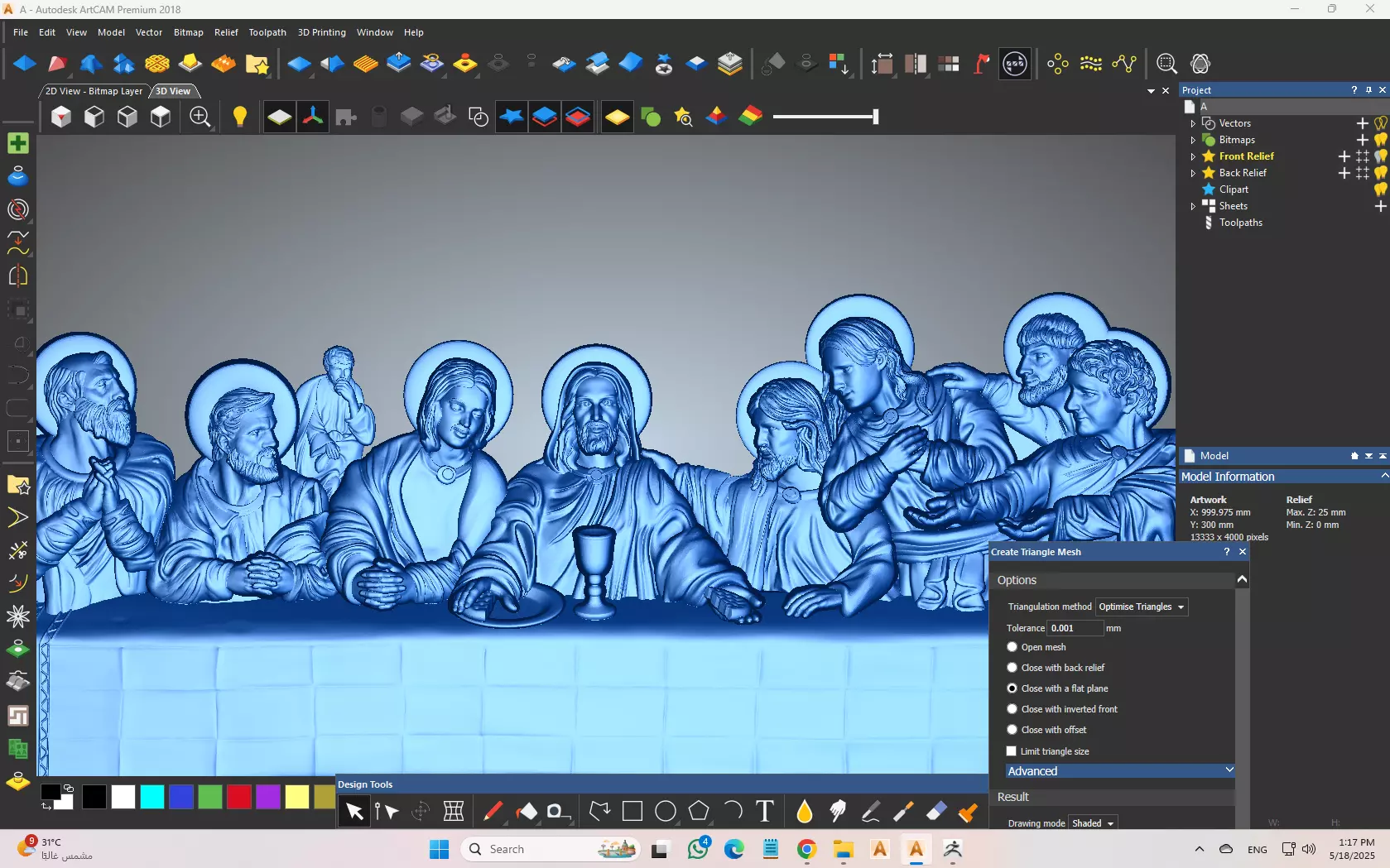Enable Limit triangle size checkbox
Screen dimensions: 1390x868
click(x=1011, y=751)
